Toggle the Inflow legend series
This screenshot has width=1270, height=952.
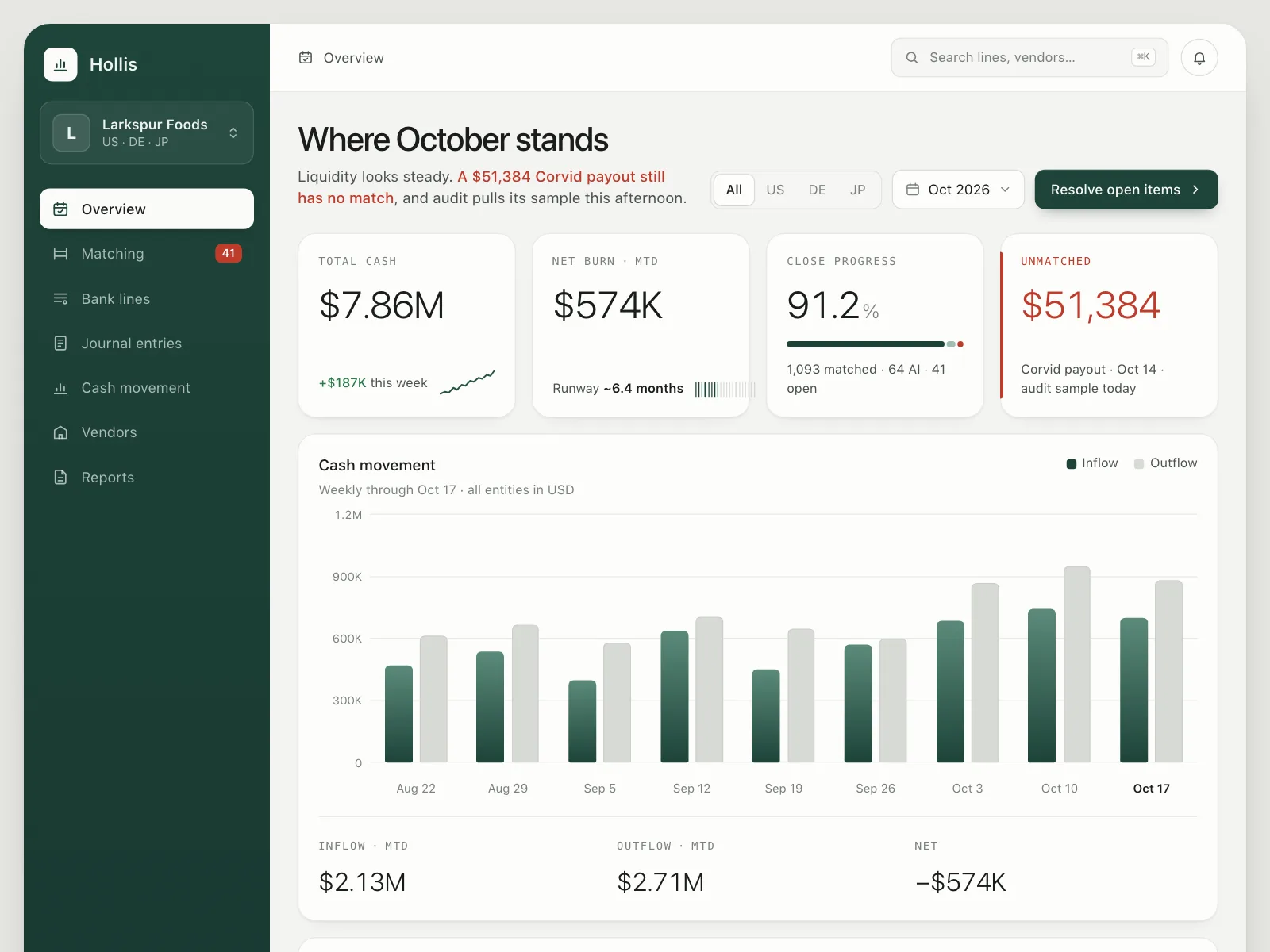pos(1092,463)
